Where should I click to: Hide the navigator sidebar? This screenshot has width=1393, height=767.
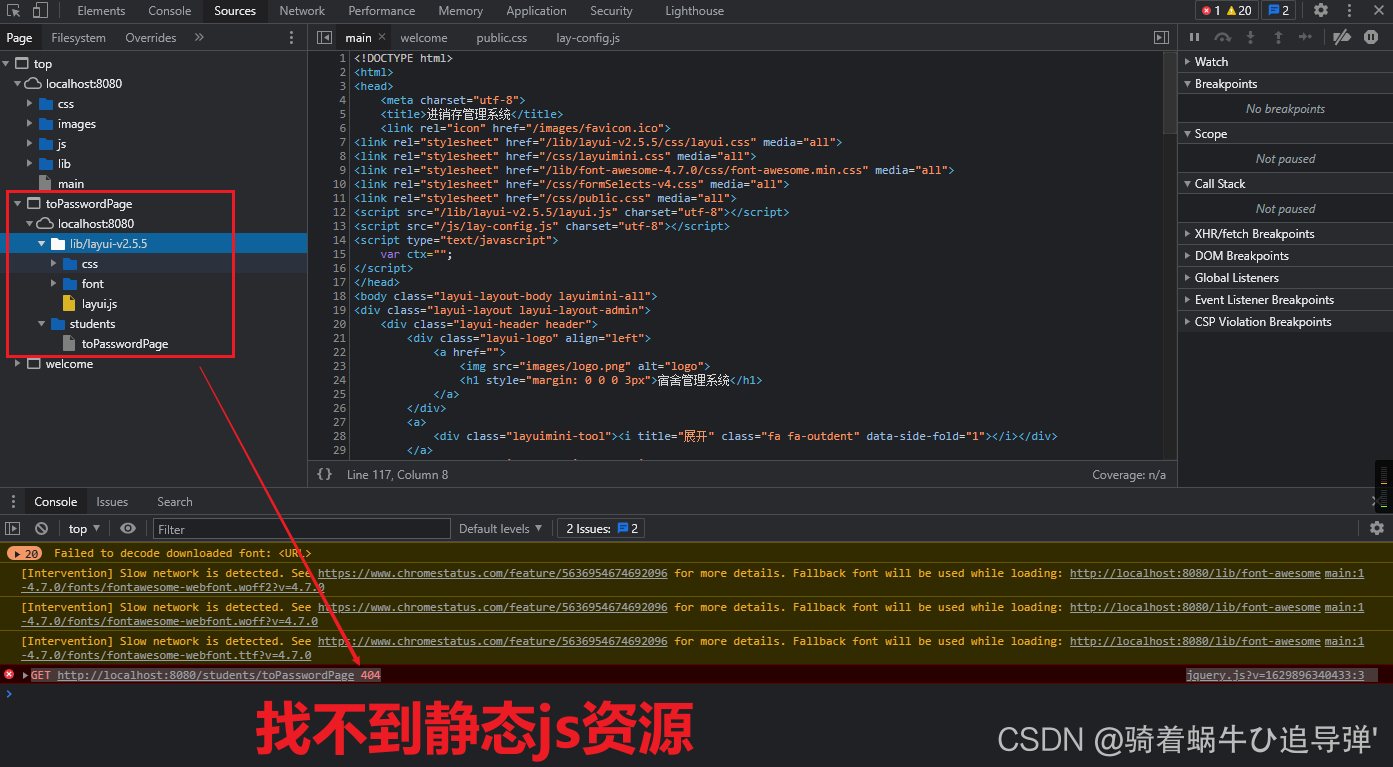324,38
